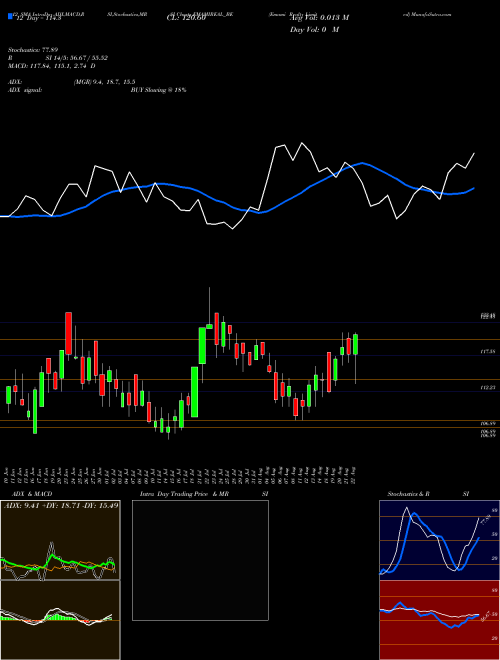Screen dimensions: 500x660
Task: Click the blue moving average line's highest crest
Action: [362, 163]
